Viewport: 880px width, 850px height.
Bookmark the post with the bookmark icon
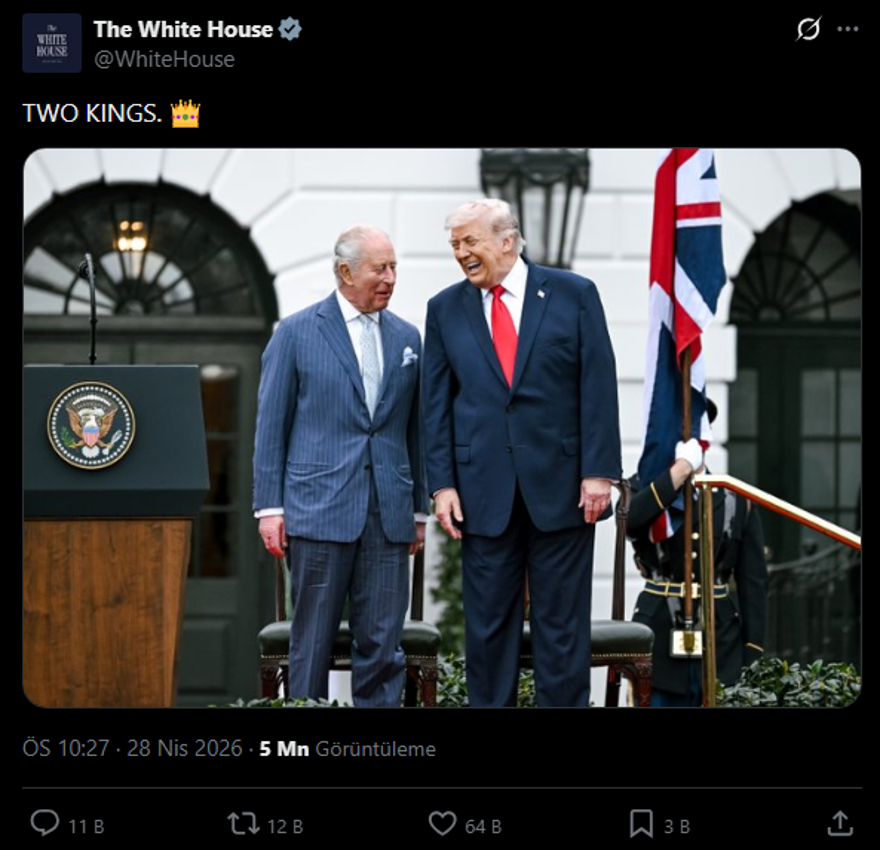point(641,824)
